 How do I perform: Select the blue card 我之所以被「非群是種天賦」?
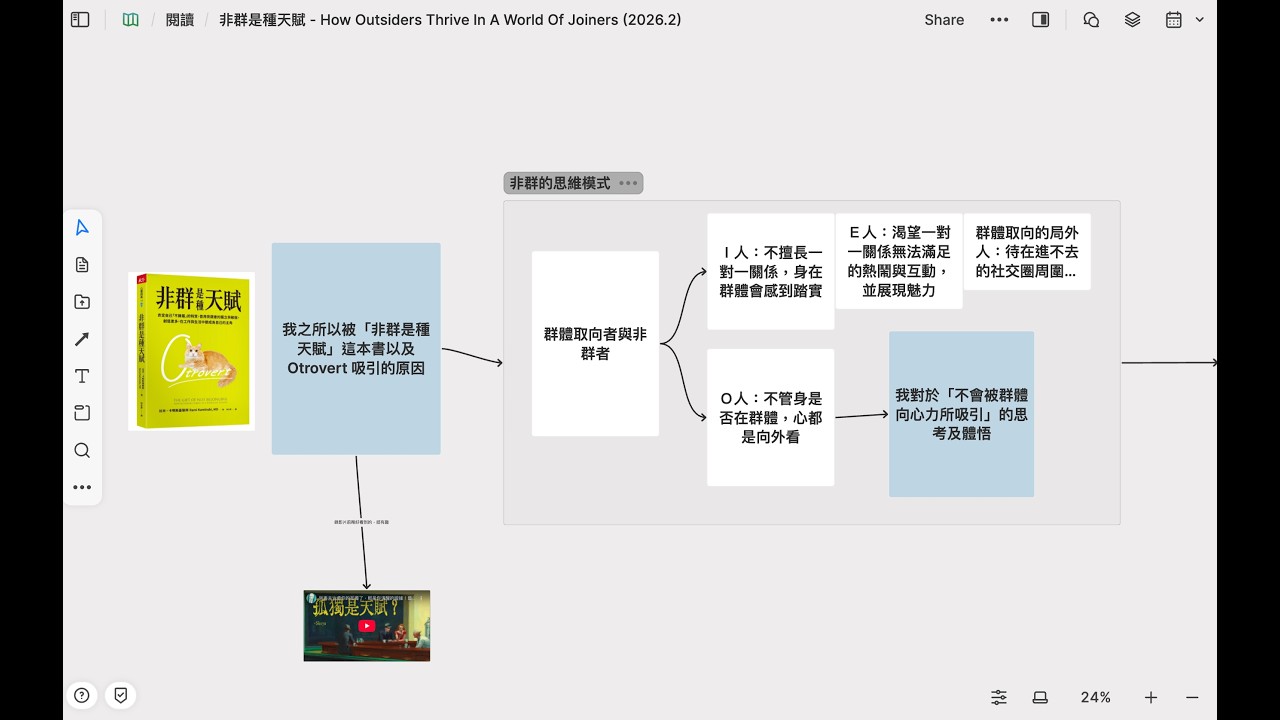point(356,349)
